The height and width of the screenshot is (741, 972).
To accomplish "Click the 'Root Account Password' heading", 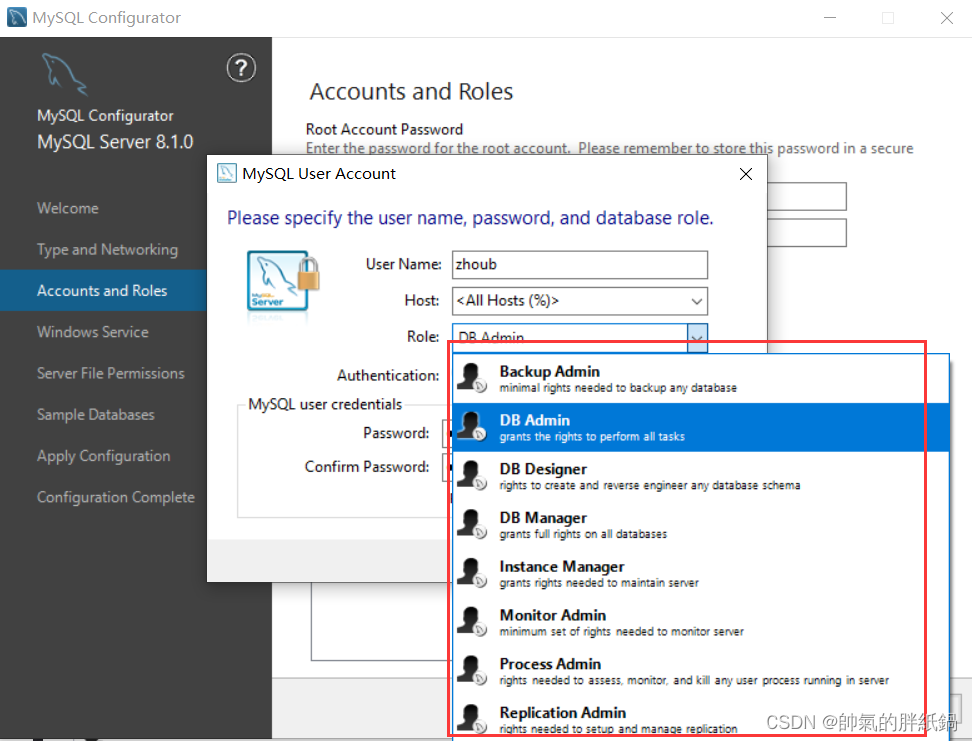I will (384, 130).
